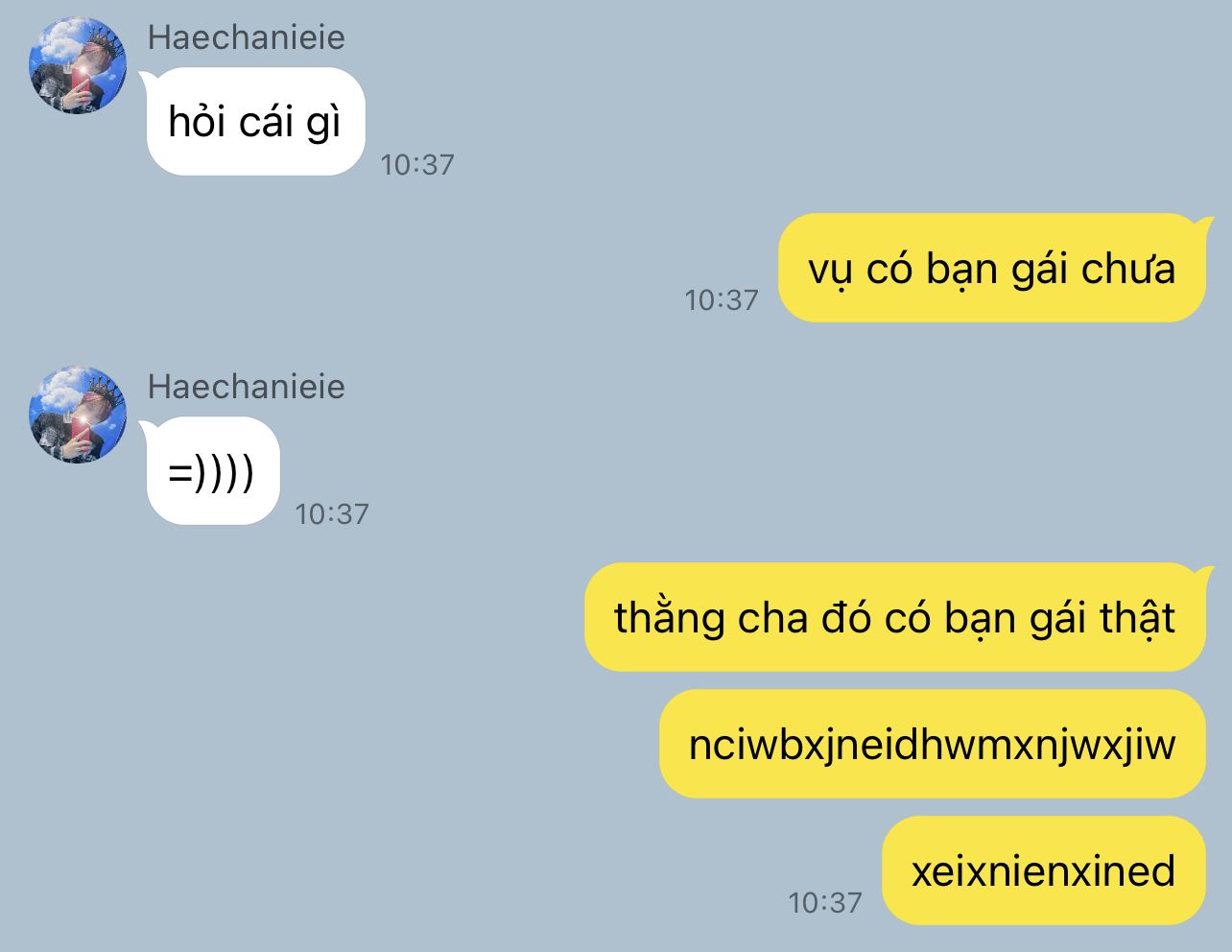The image size is (1232, 952).
Task: Click the word "chưa" in the yellow bubble
Action: pyautogui.click(x=1128, y=269)
